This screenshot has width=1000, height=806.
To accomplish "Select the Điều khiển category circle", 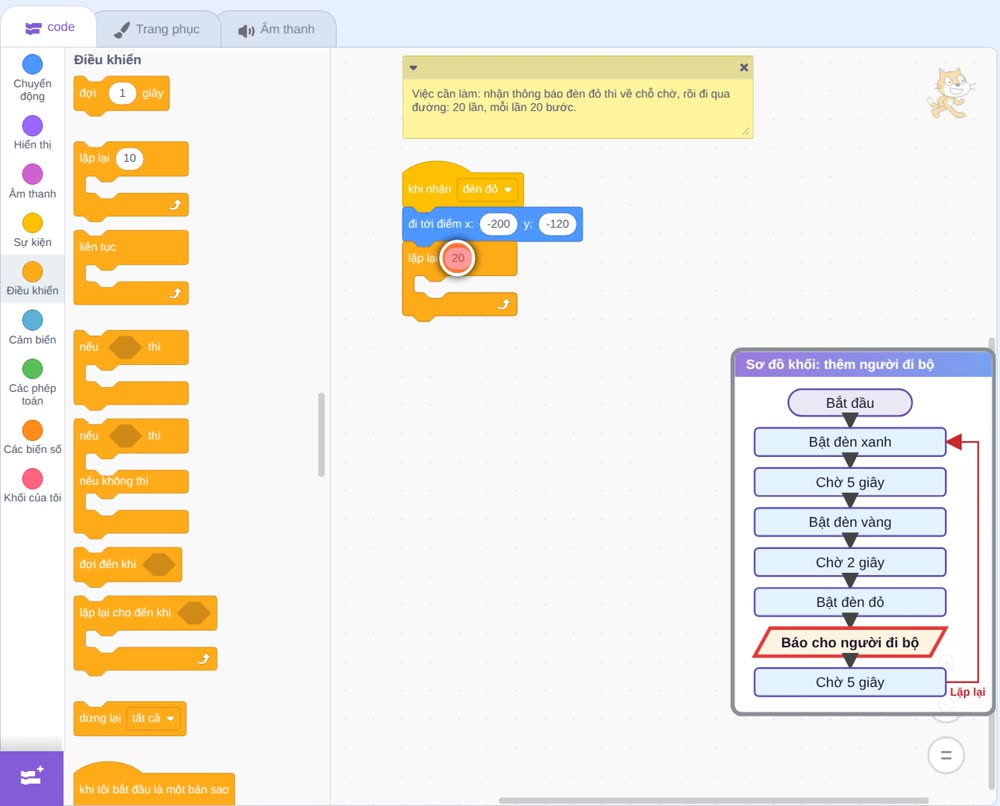I will 32,272.
